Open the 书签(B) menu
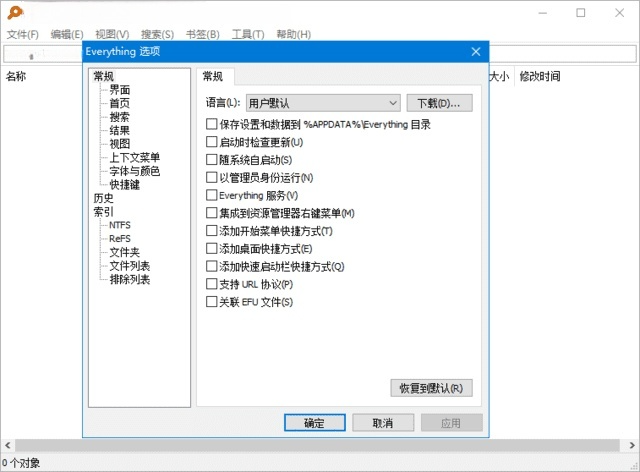Image resolution: width=640 pixels, height=472 pixels. coord(201,34)
